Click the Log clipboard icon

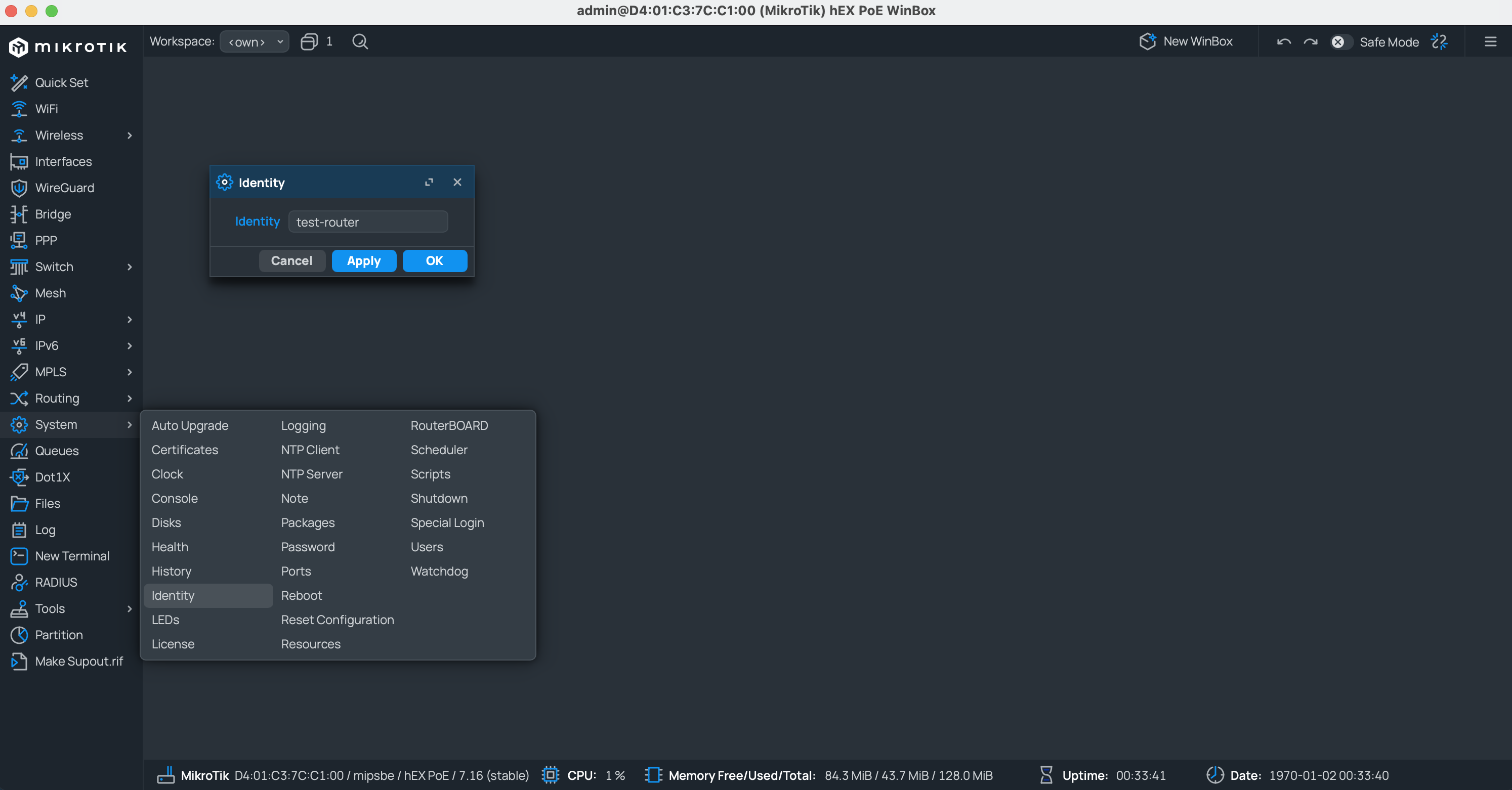tap(19, 530)
